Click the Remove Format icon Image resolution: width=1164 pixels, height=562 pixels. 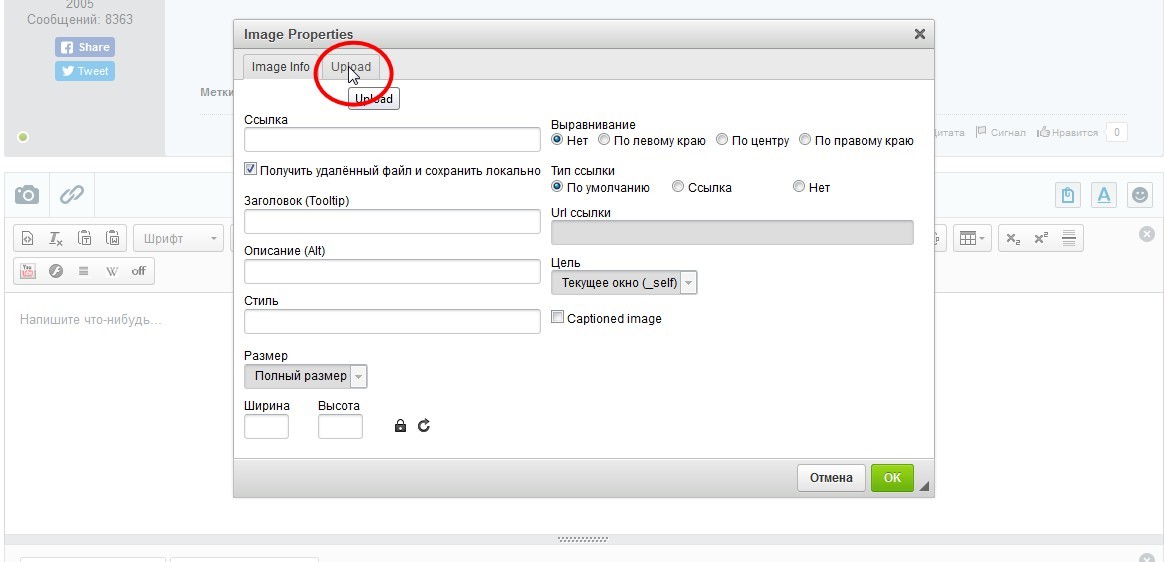tap(56, 239)
